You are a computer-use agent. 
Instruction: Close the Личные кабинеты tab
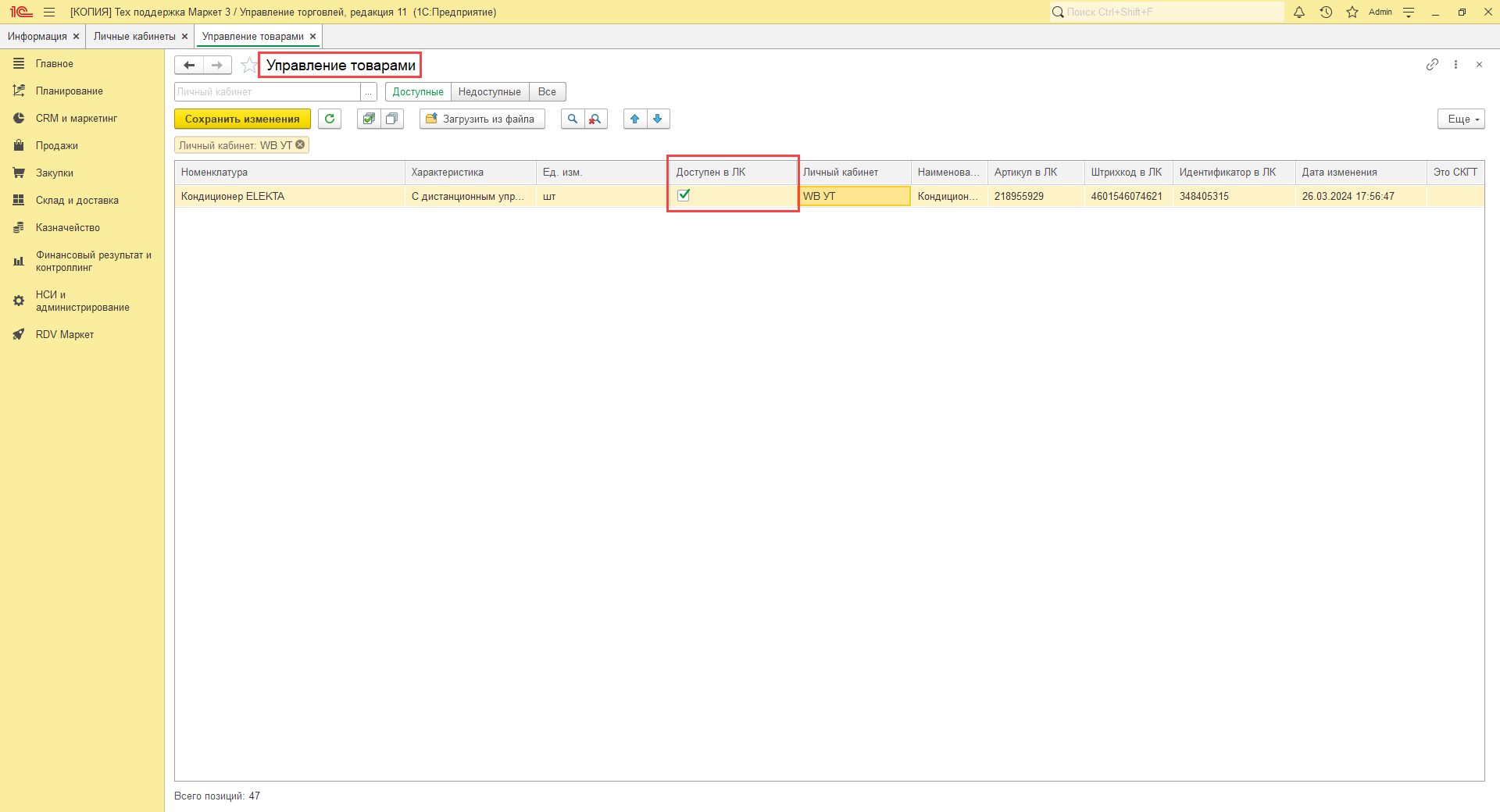[184, 37]
